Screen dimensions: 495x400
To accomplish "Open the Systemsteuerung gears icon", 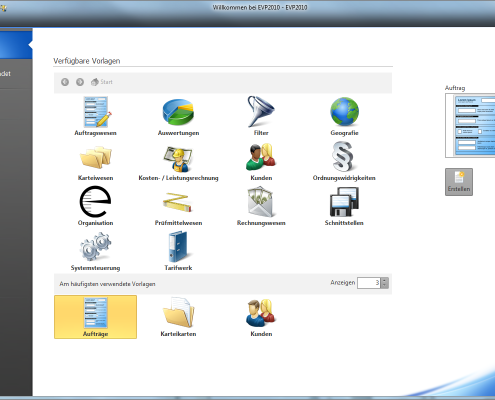I will (95, 251).
